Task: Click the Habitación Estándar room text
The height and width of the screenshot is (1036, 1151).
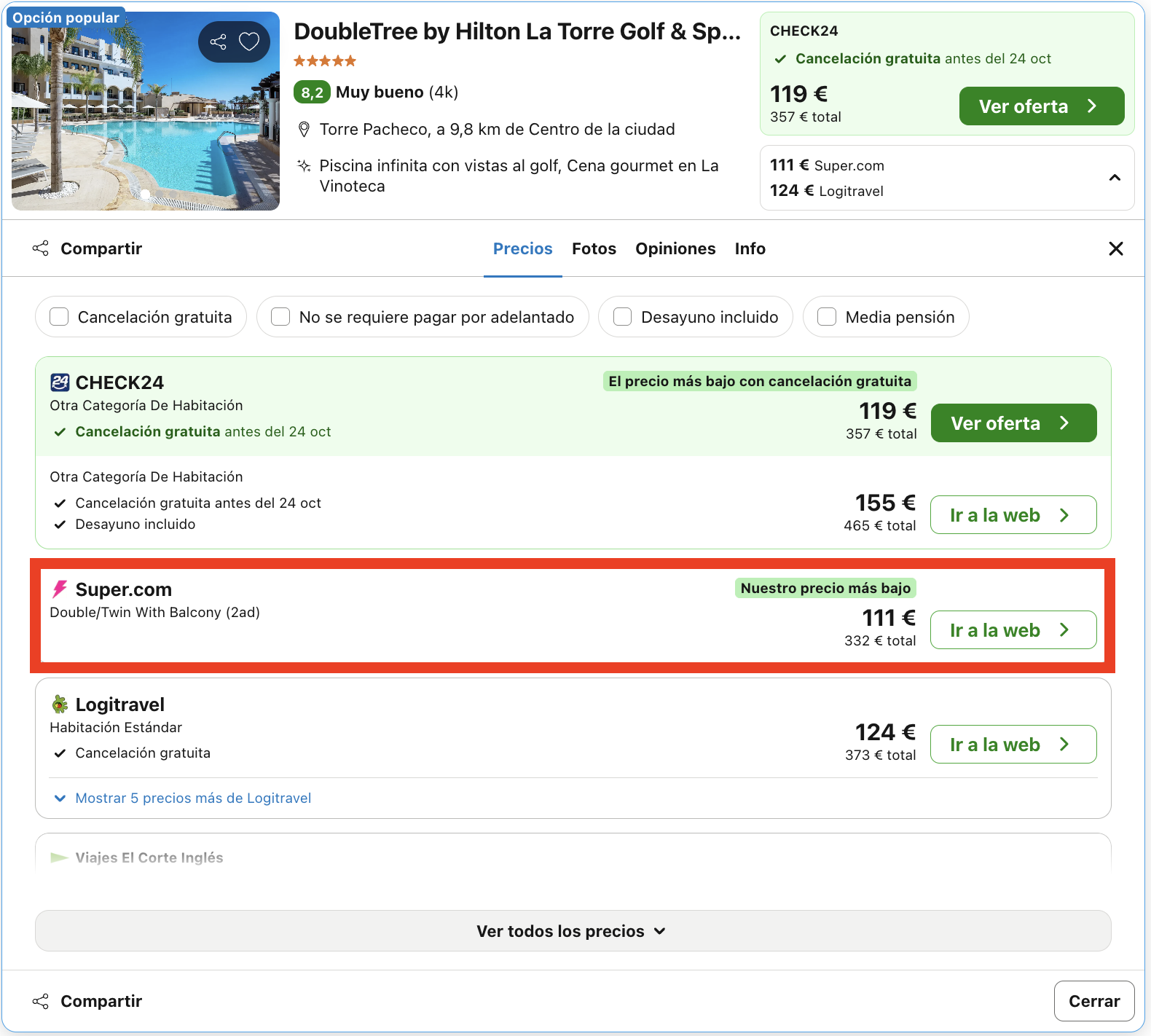Action: click(x=116, y=727)
